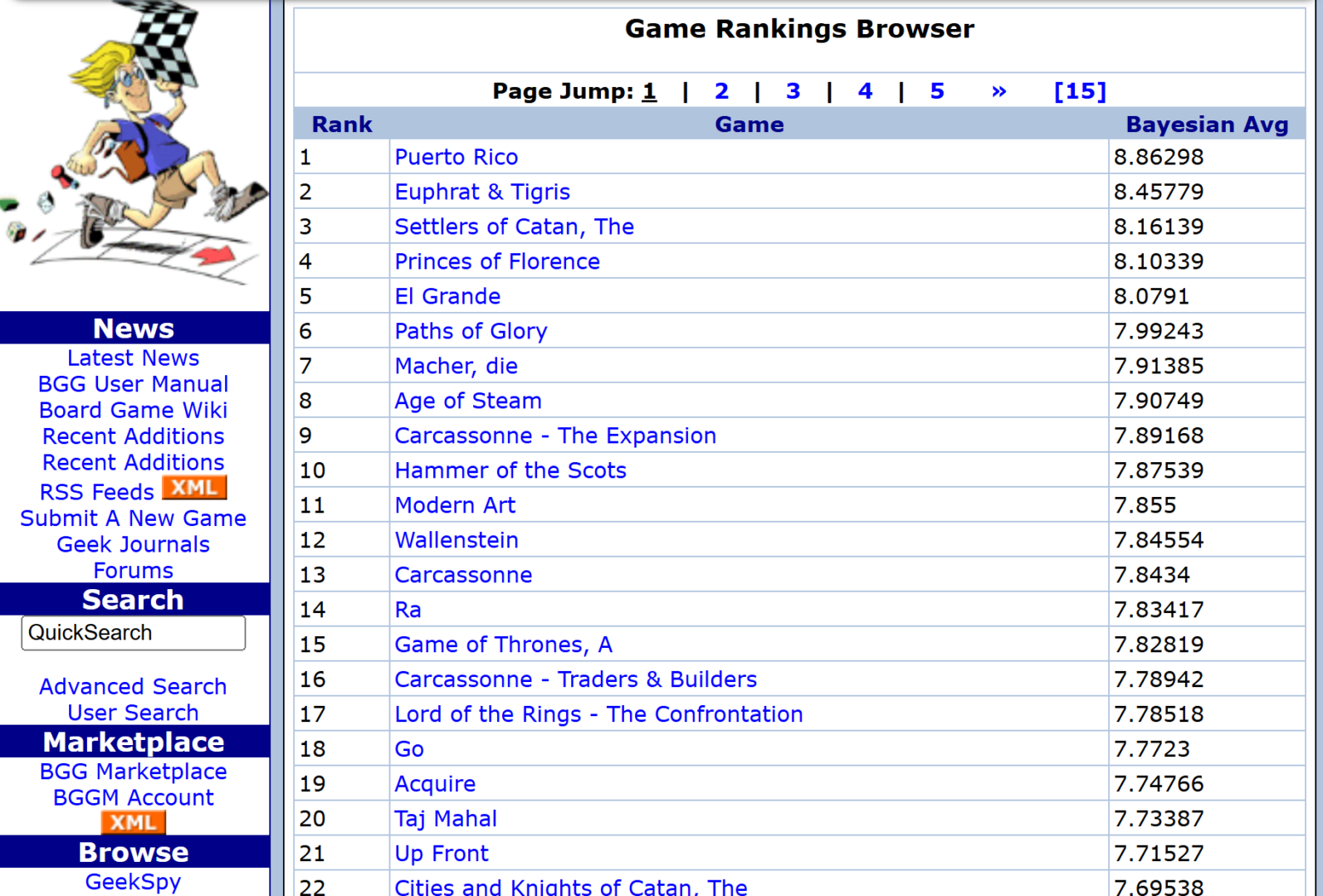Open the Go game page

pyautogui.click(x=409, y=749)
